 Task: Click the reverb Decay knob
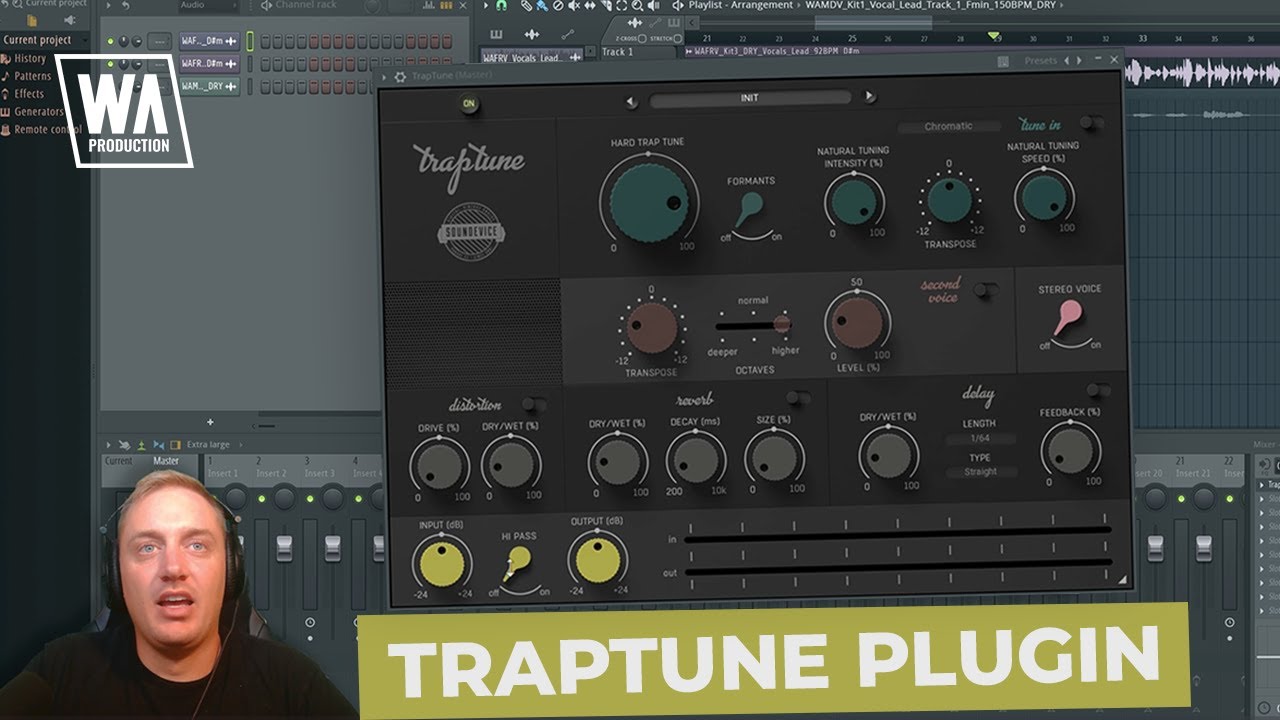tap(695, 458)
